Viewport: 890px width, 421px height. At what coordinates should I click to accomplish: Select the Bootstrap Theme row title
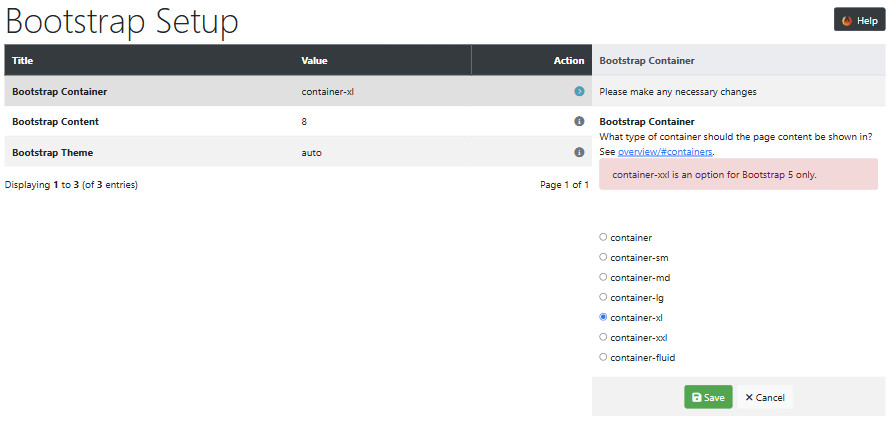click(x=52, y=152)
